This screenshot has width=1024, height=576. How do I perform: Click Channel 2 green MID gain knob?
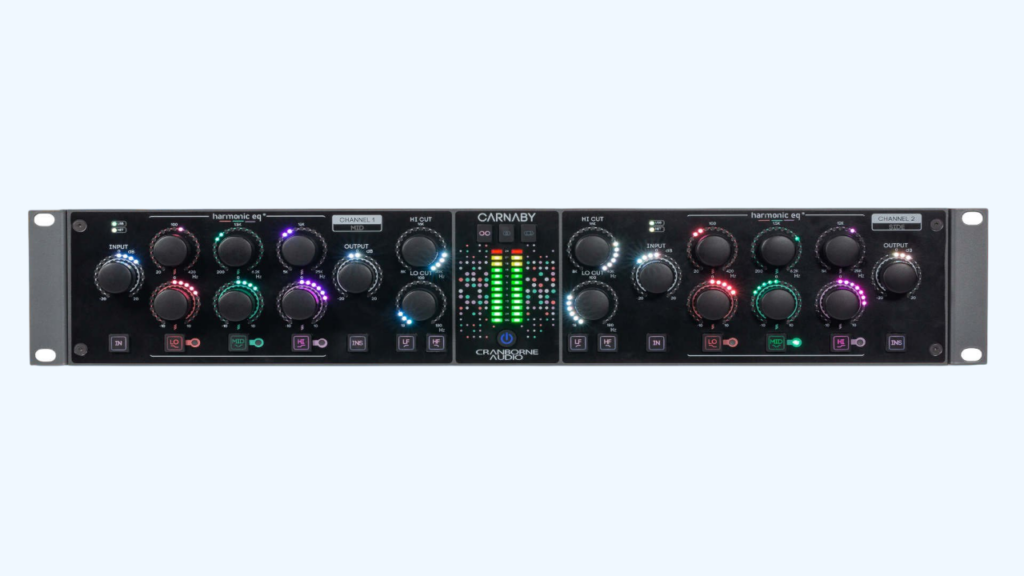[776, 304]
